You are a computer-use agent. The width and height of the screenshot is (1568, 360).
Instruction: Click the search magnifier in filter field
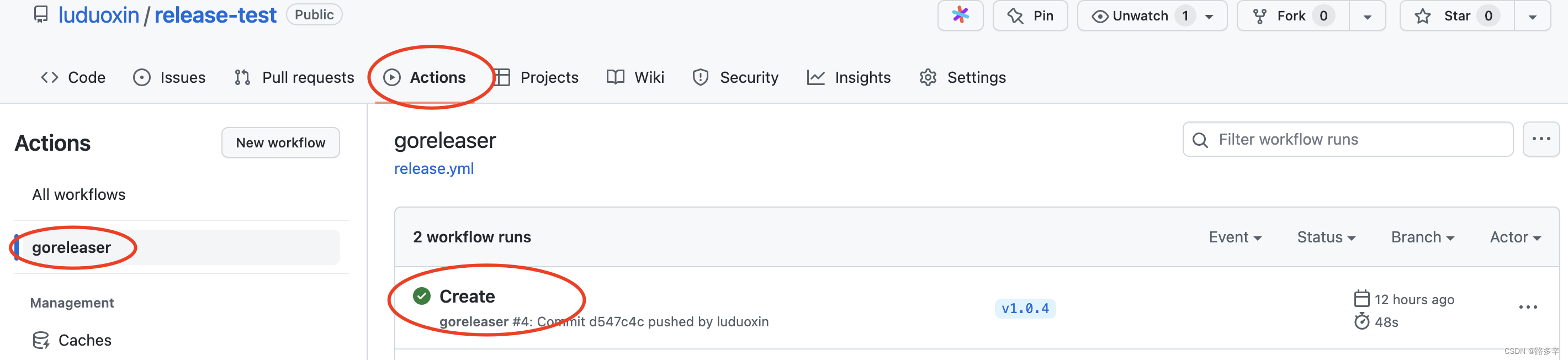1200,140
